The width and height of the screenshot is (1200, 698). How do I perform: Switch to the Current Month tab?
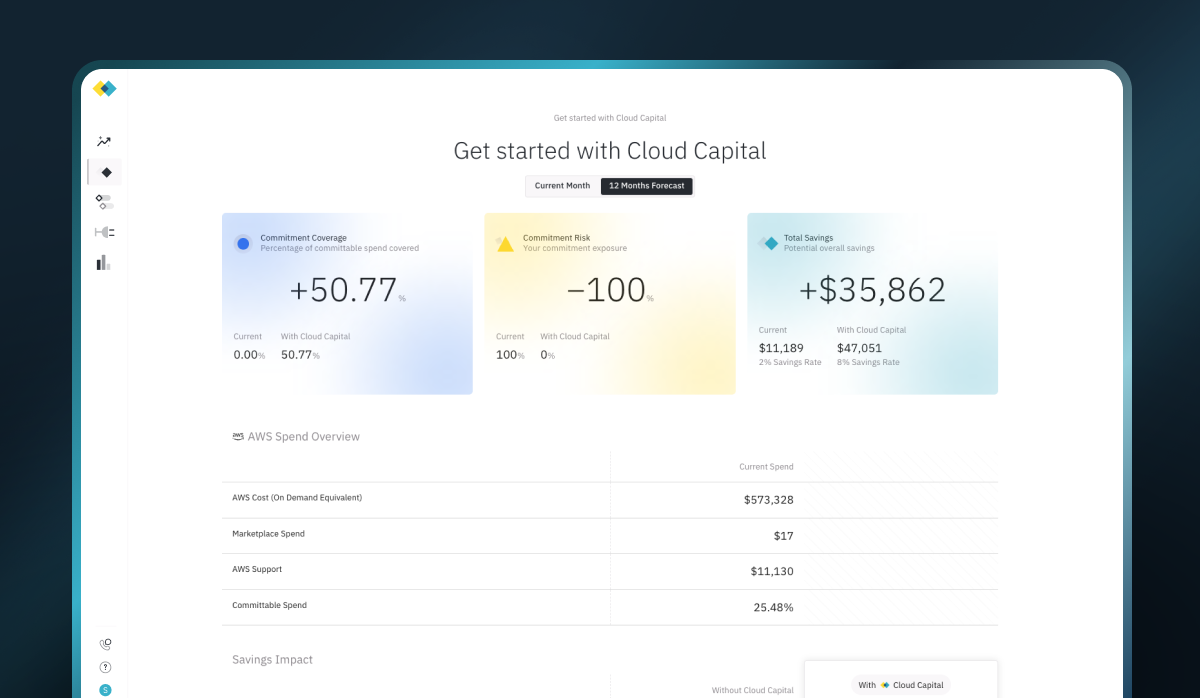click(x=562, y=186)
